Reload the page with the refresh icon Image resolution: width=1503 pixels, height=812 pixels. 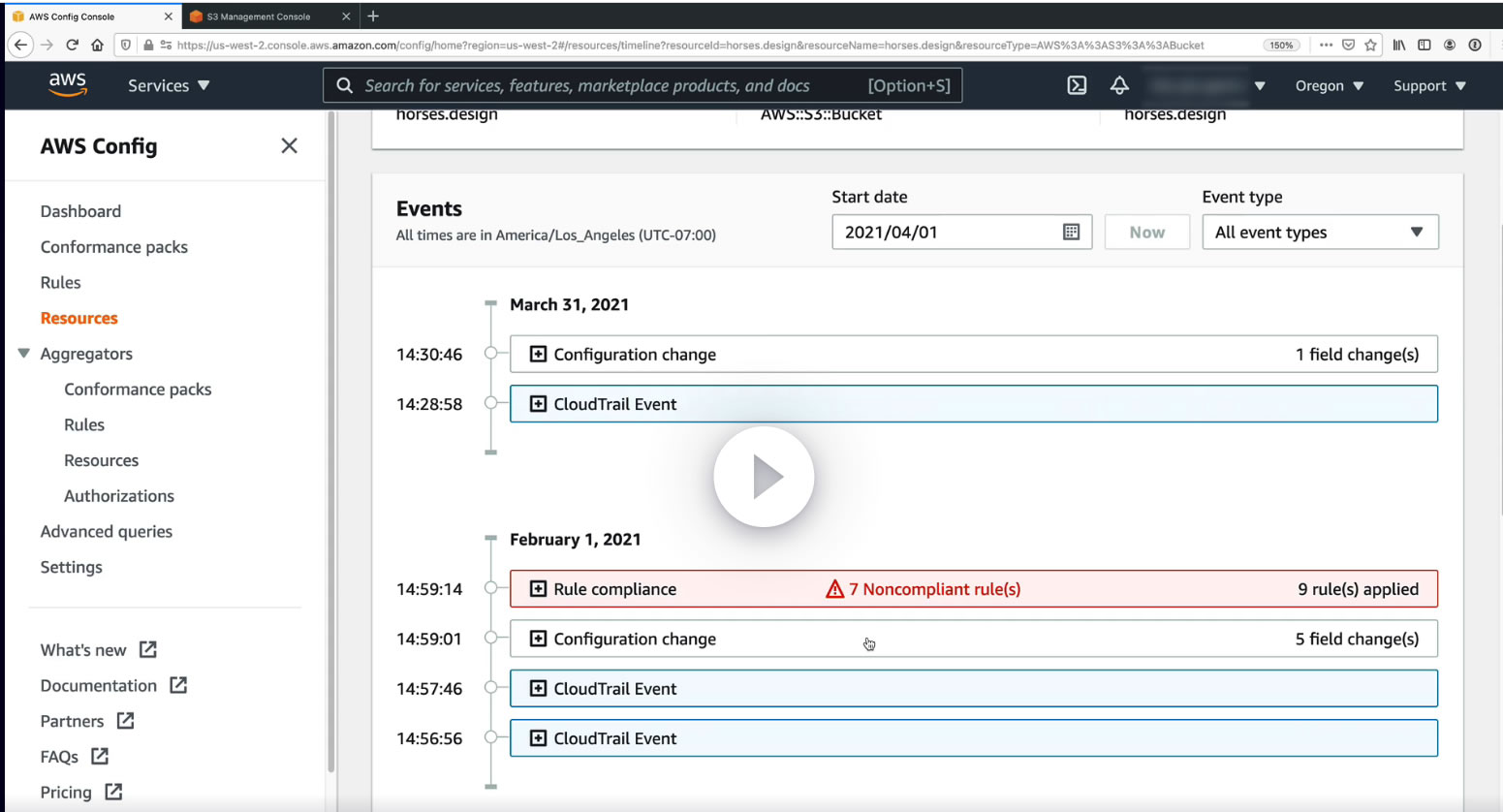tap(72, 45)
